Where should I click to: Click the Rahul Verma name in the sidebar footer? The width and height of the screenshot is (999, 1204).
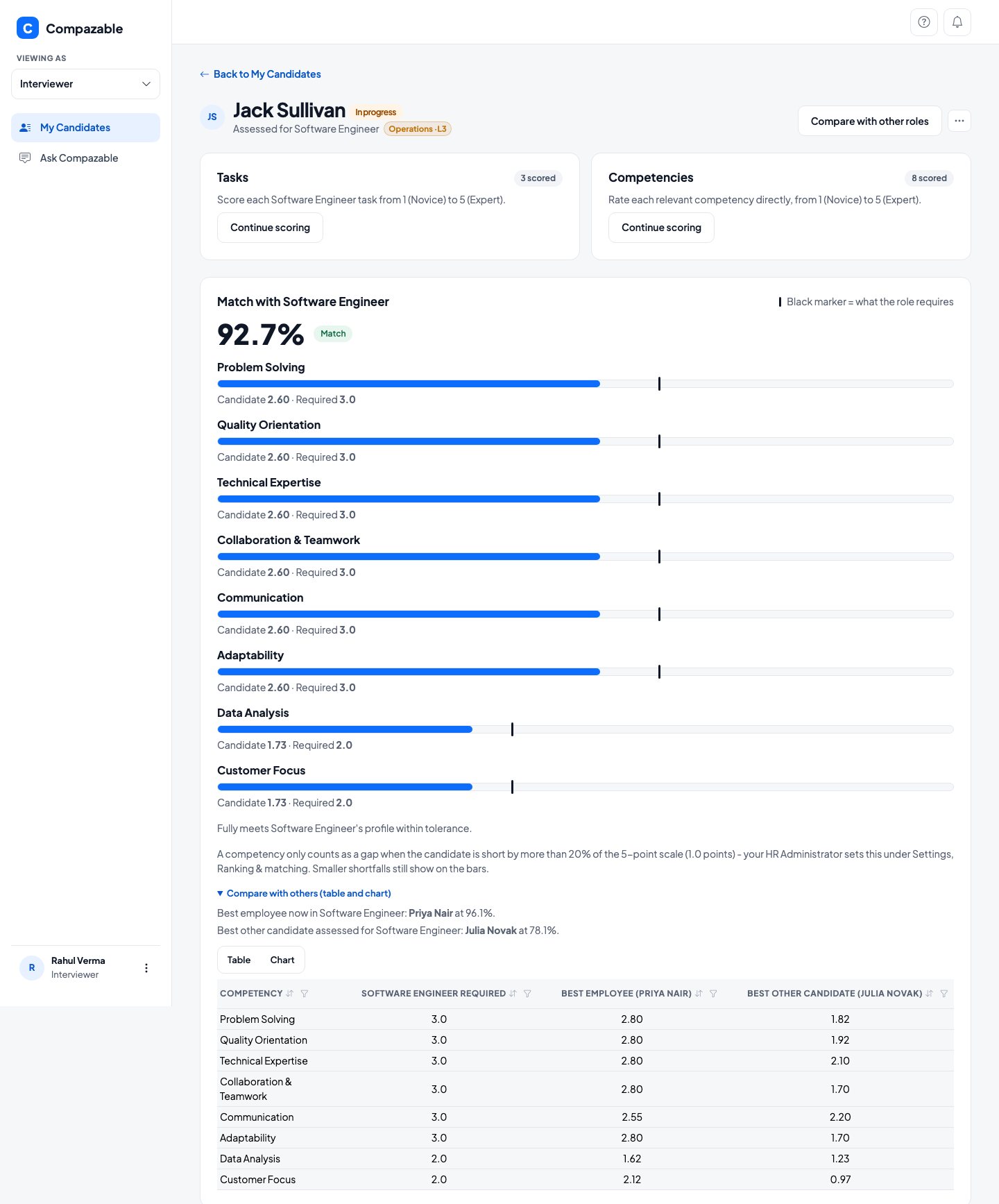coord(78,961)
